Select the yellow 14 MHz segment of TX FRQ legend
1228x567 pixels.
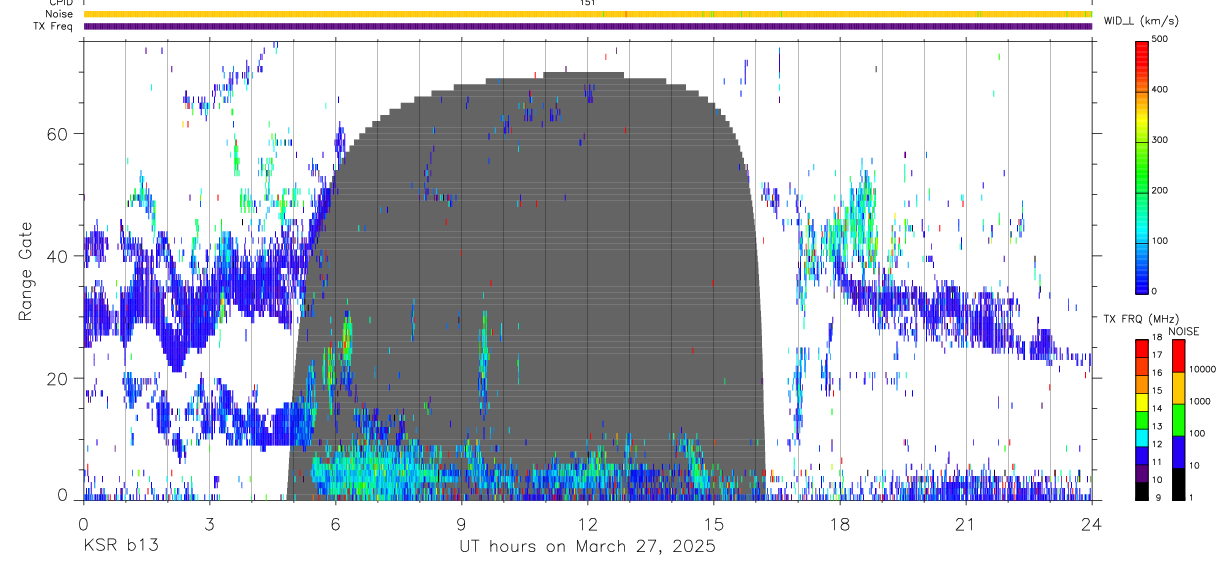click(1142, 402)
